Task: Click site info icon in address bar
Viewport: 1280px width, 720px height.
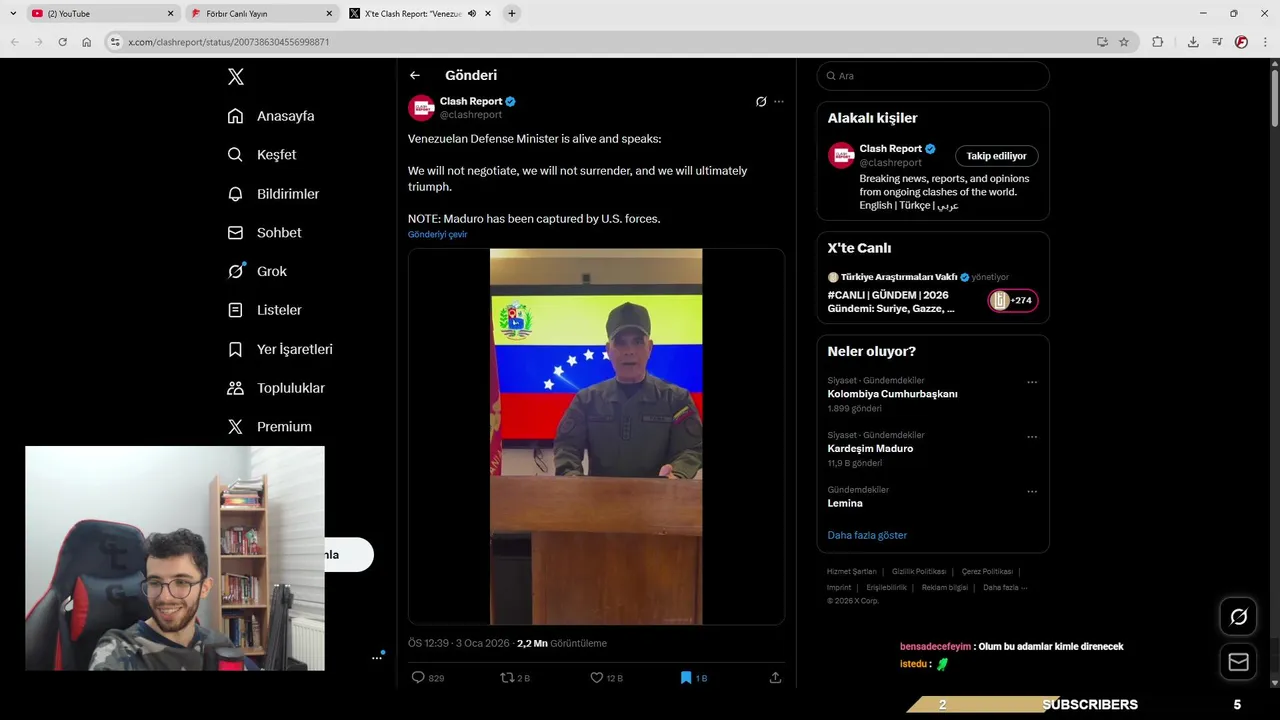Action: coord(115,42)
